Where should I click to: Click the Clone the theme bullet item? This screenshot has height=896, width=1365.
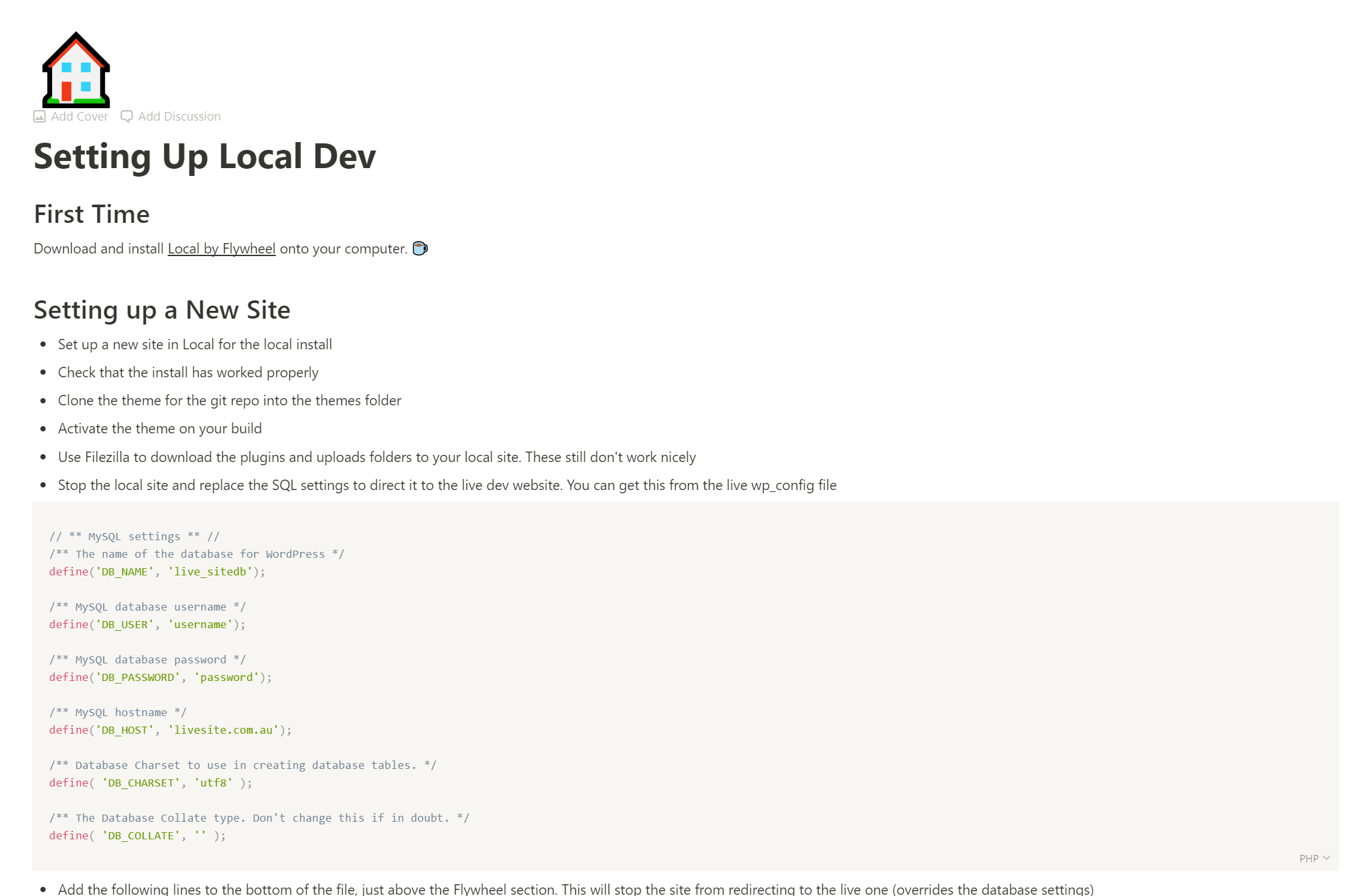(229, 401)
